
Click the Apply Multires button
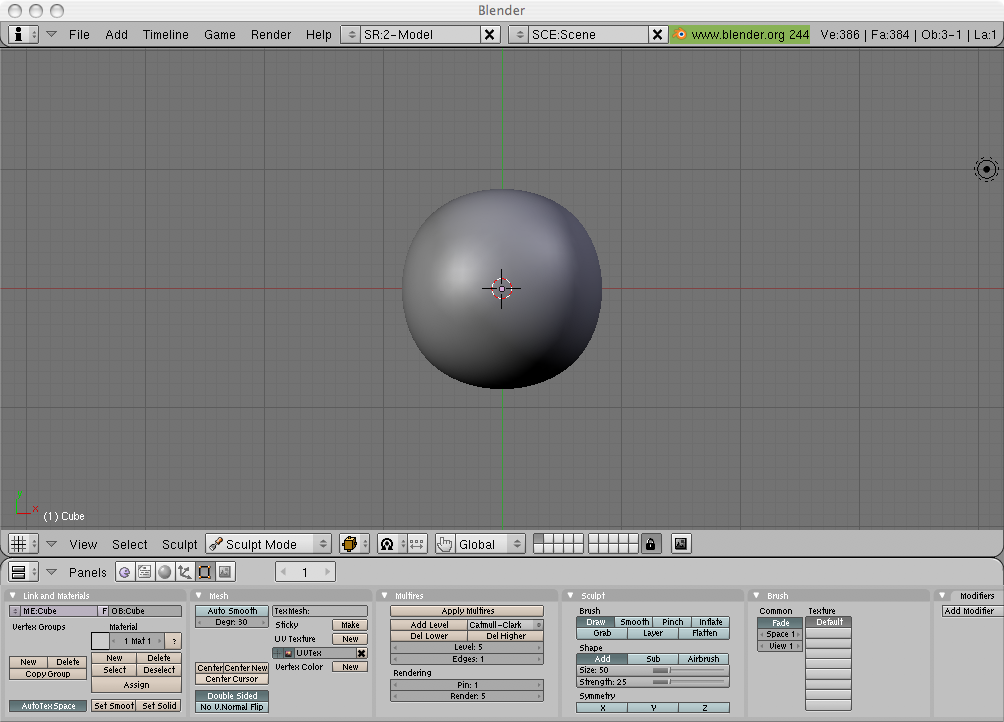[467, 611]
